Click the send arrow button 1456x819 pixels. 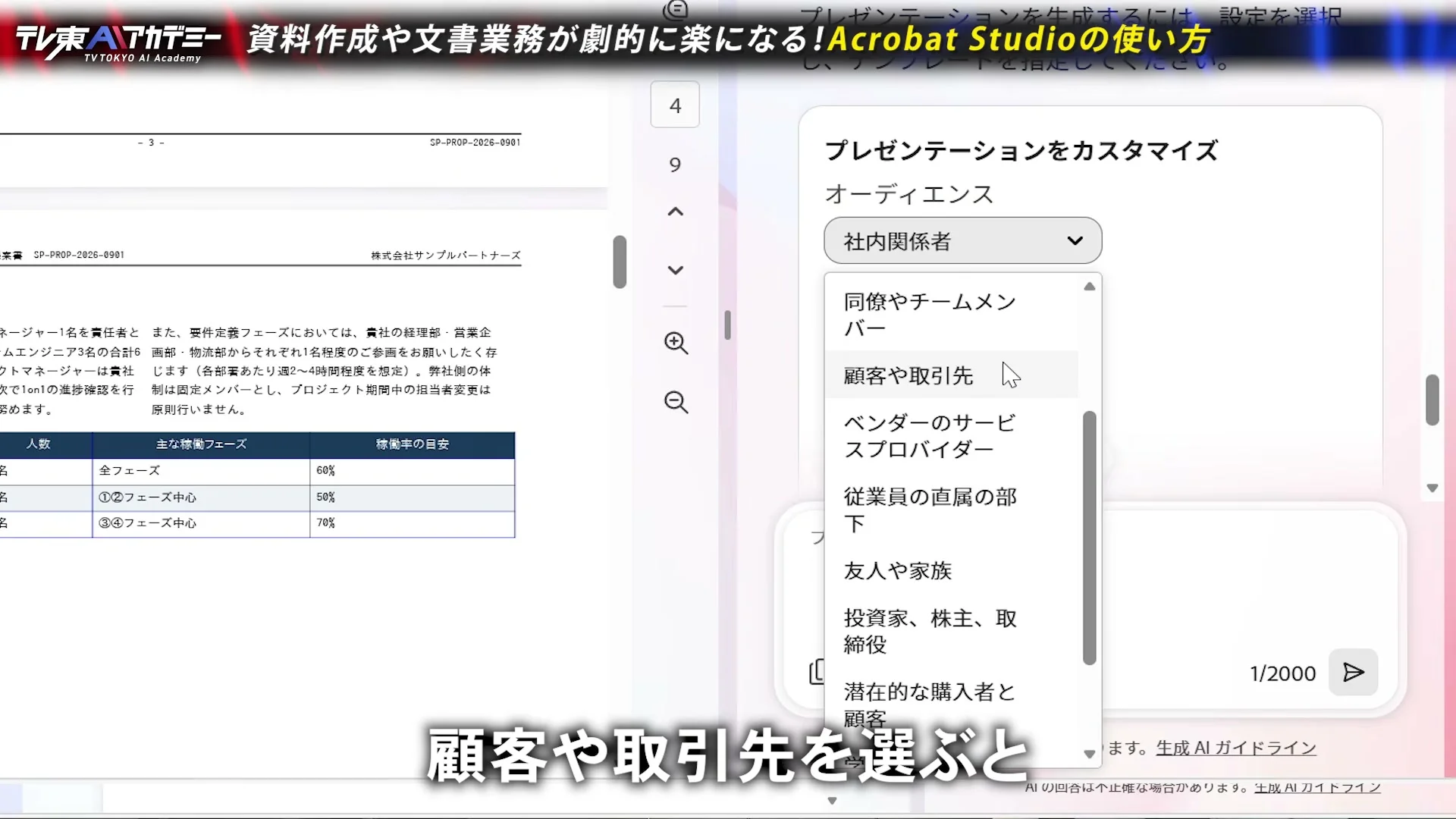[1354, 672]
